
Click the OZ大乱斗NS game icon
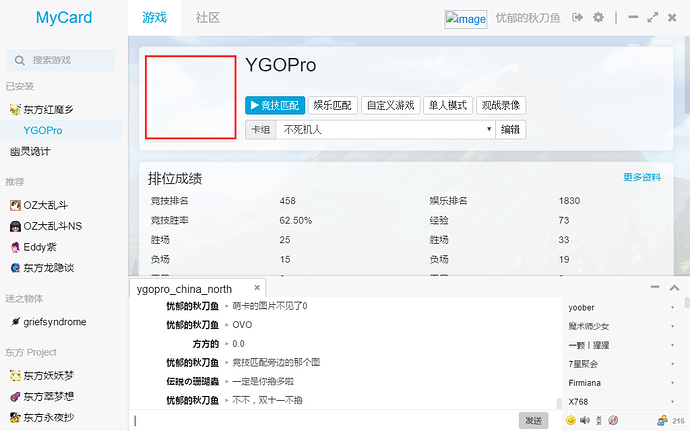tap(15, 226)
